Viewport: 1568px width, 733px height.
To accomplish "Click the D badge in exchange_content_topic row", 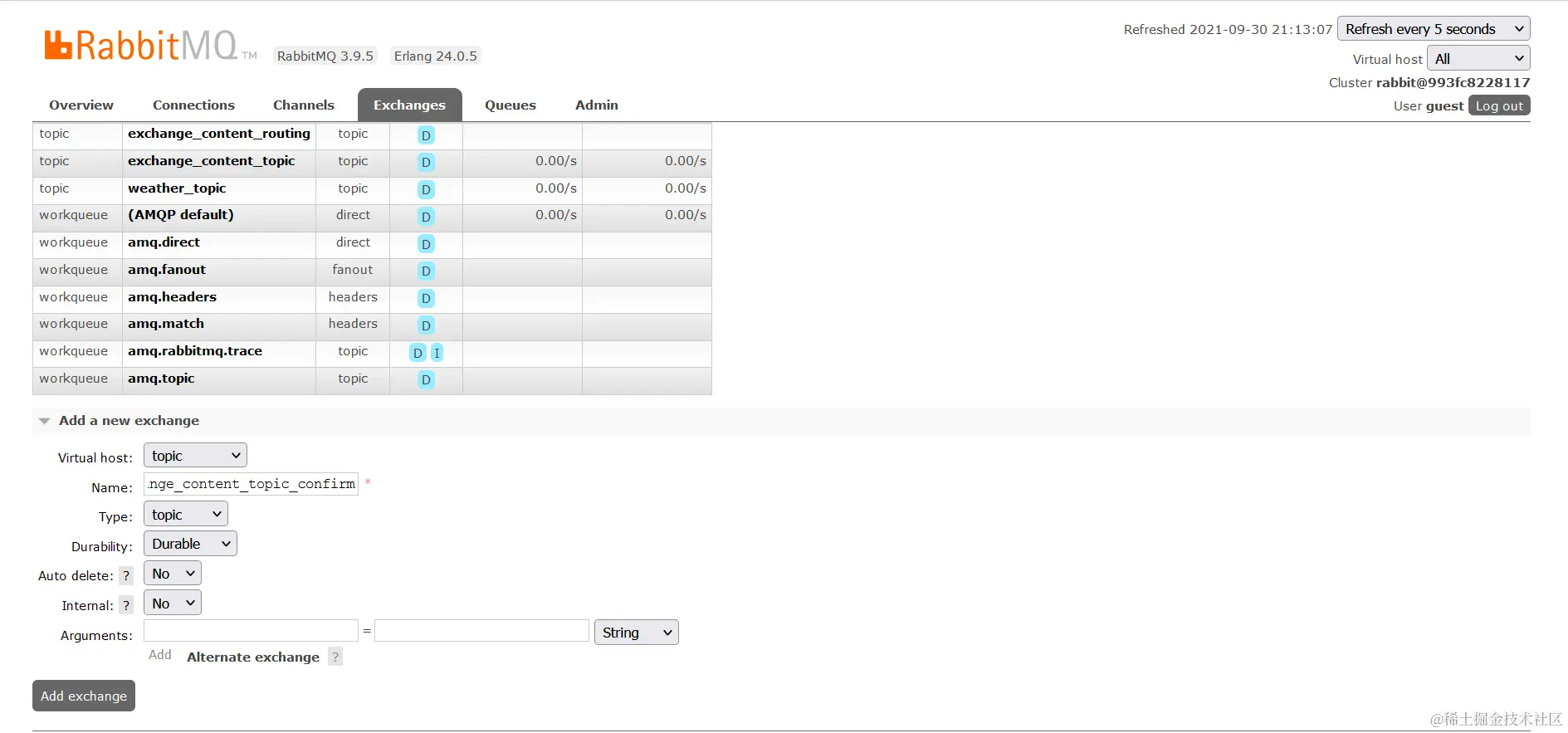I will [426, 162].
